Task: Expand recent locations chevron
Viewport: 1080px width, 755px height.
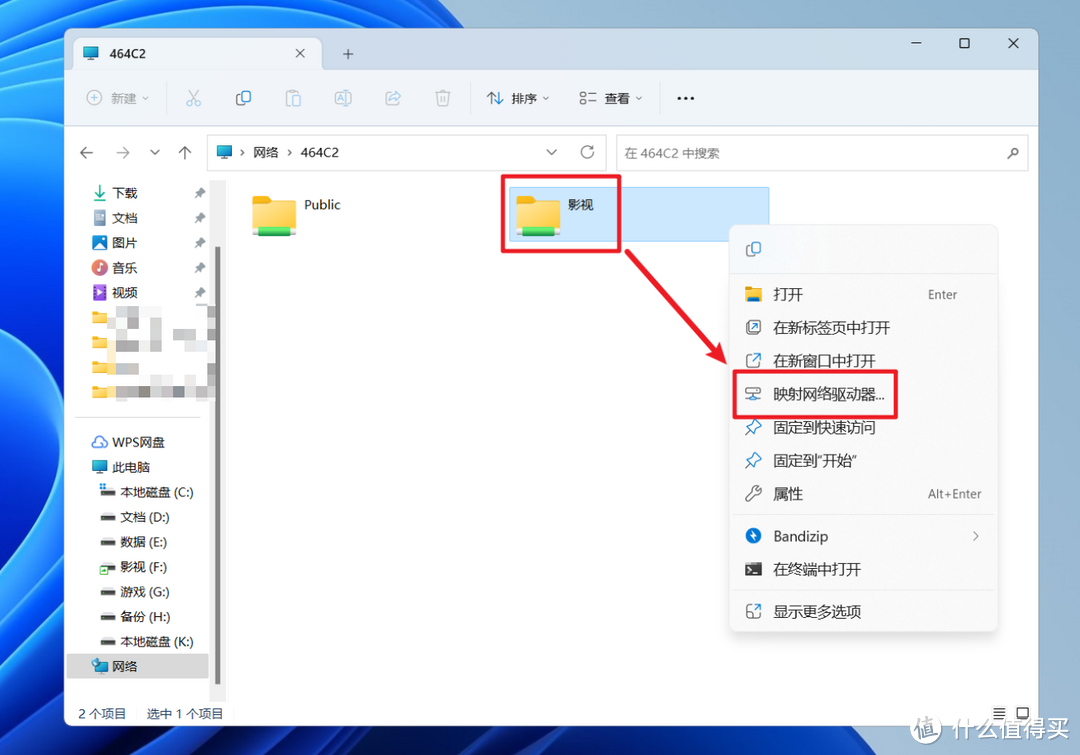Action: (154, 153)
